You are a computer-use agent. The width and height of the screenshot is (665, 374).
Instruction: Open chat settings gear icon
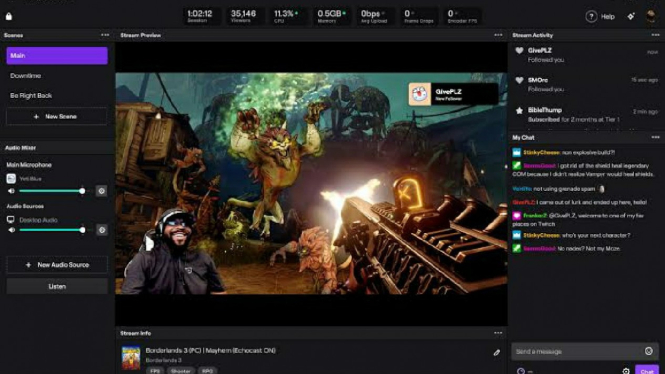pyautogui.click(x=626, y=371)
